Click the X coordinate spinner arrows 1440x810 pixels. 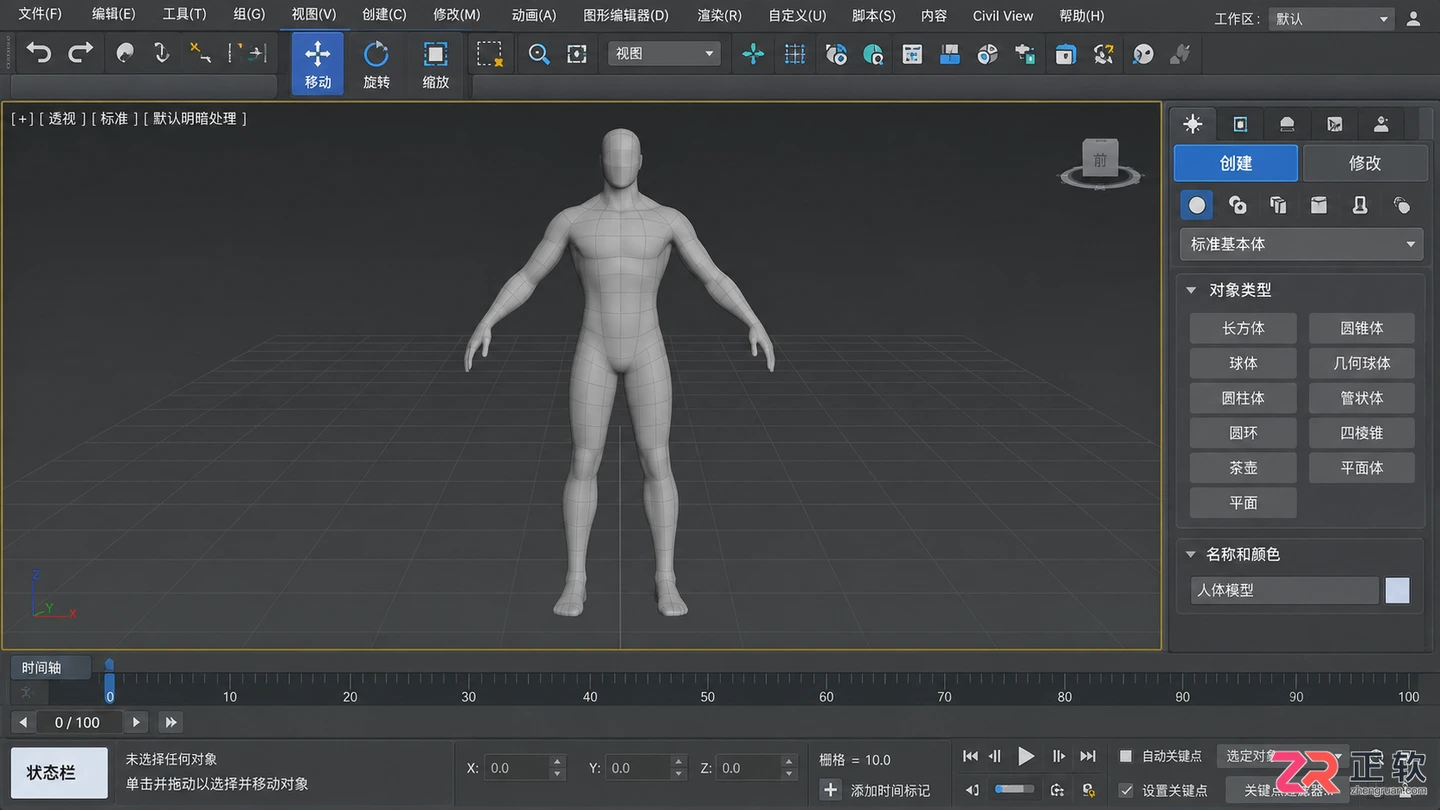point(558,768)
